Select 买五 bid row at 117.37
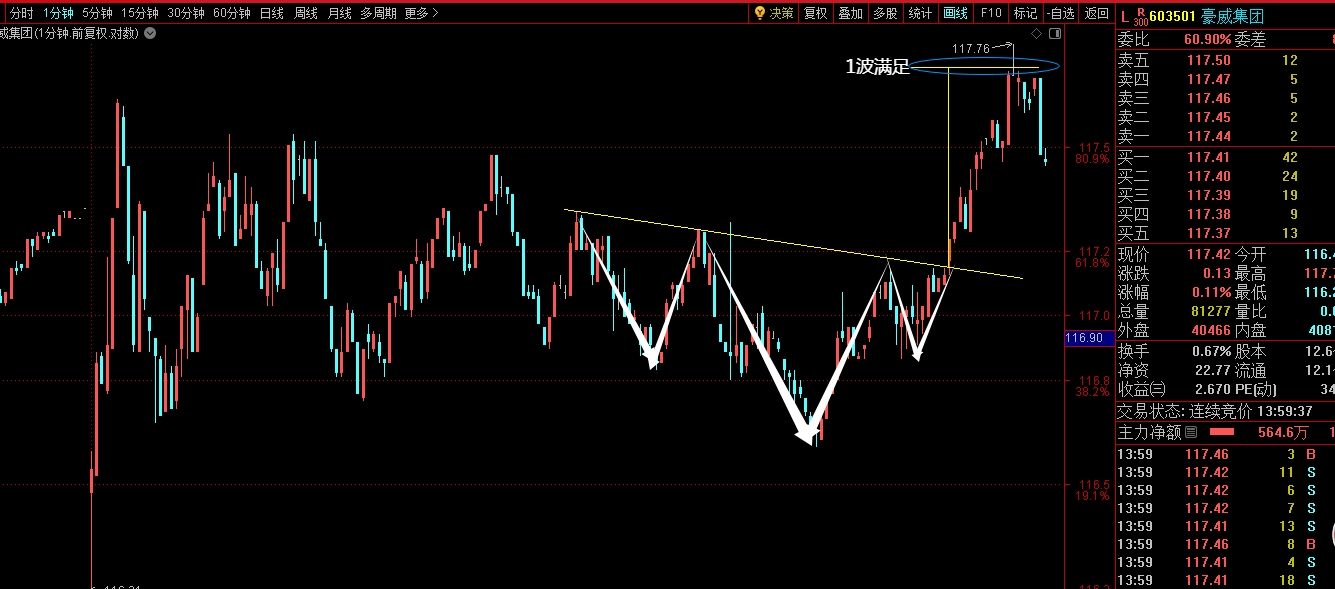This screenshot has height=589, width=1335. [1225, 233]
